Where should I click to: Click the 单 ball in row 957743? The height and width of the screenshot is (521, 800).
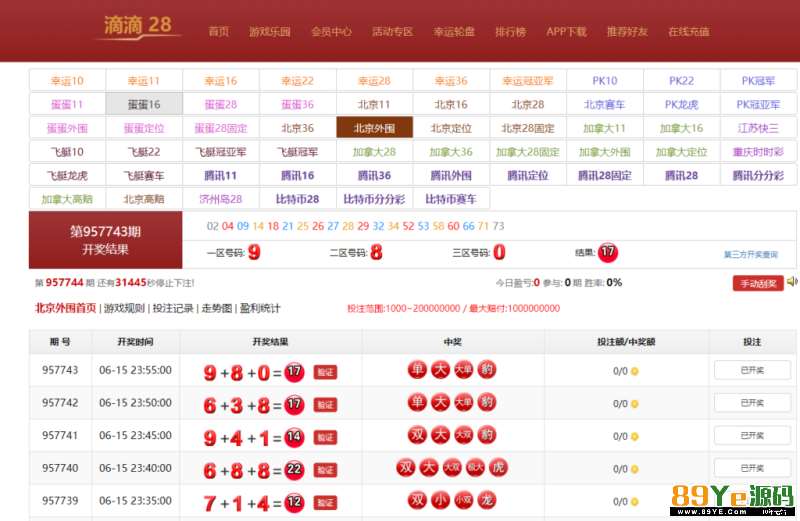417,369
